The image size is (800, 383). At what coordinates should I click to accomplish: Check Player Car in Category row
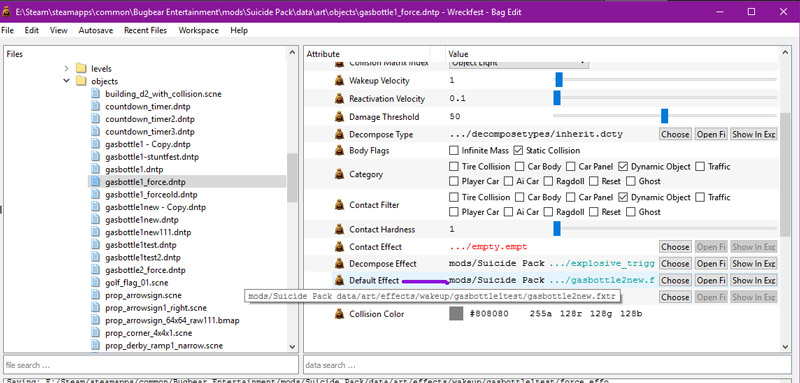(x=454, y=181)
